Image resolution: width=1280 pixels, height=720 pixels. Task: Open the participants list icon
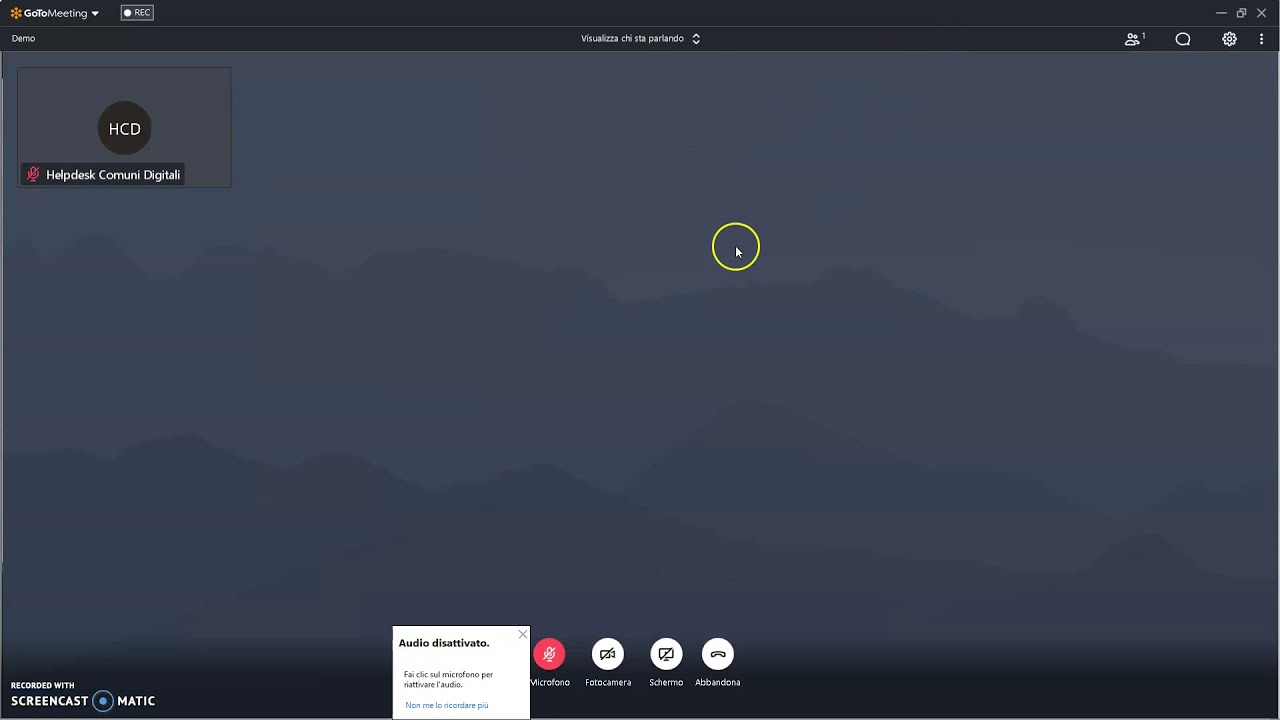[x=1133, y=39]
